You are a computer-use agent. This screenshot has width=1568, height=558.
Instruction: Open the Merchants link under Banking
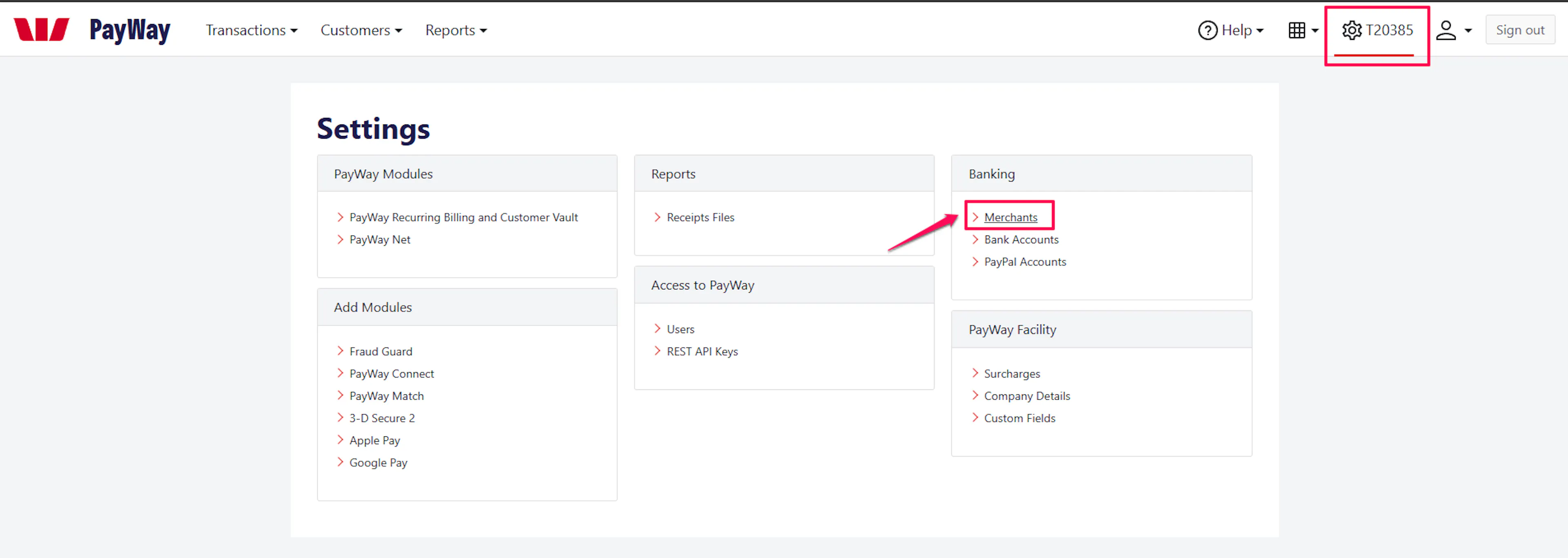pos(1011,217)
